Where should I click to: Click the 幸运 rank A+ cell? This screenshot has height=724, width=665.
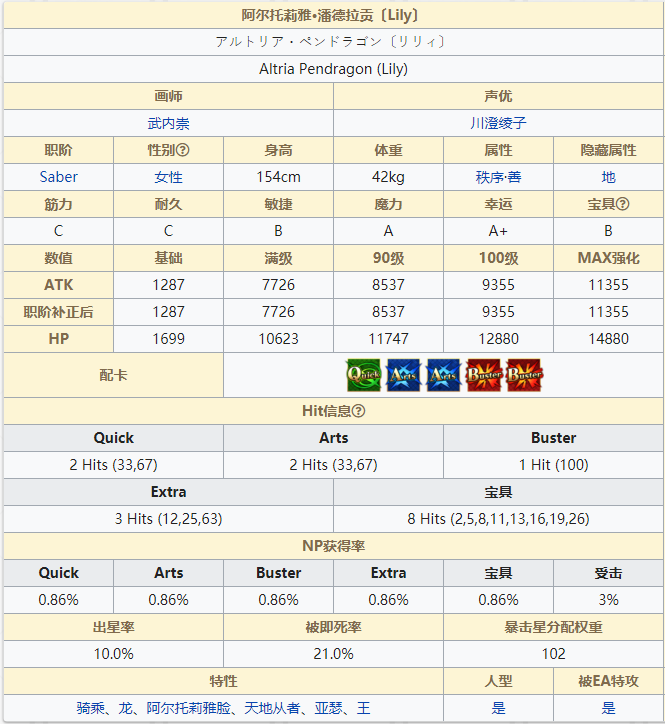point(498,231)
